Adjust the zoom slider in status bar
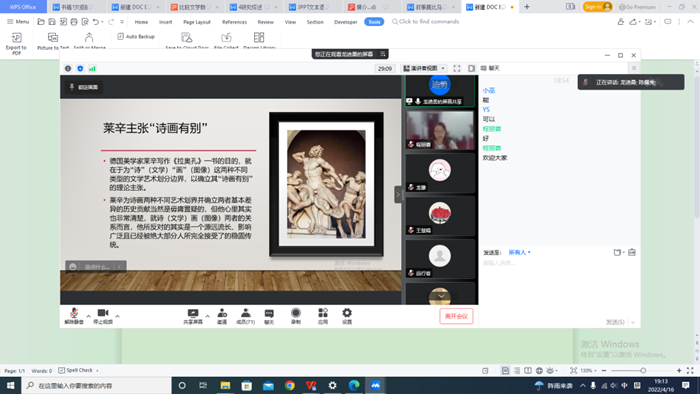Screen dimensions: 700x394 click(643, 370)
